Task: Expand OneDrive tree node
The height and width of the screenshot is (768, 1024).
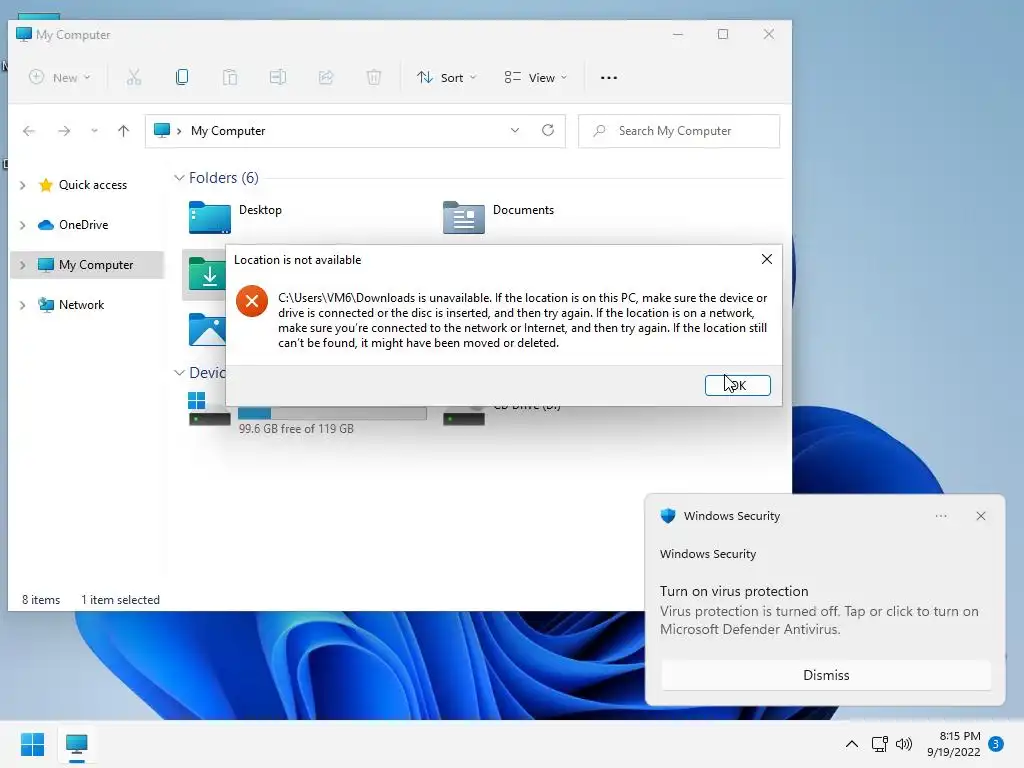Action: point(23,225)
